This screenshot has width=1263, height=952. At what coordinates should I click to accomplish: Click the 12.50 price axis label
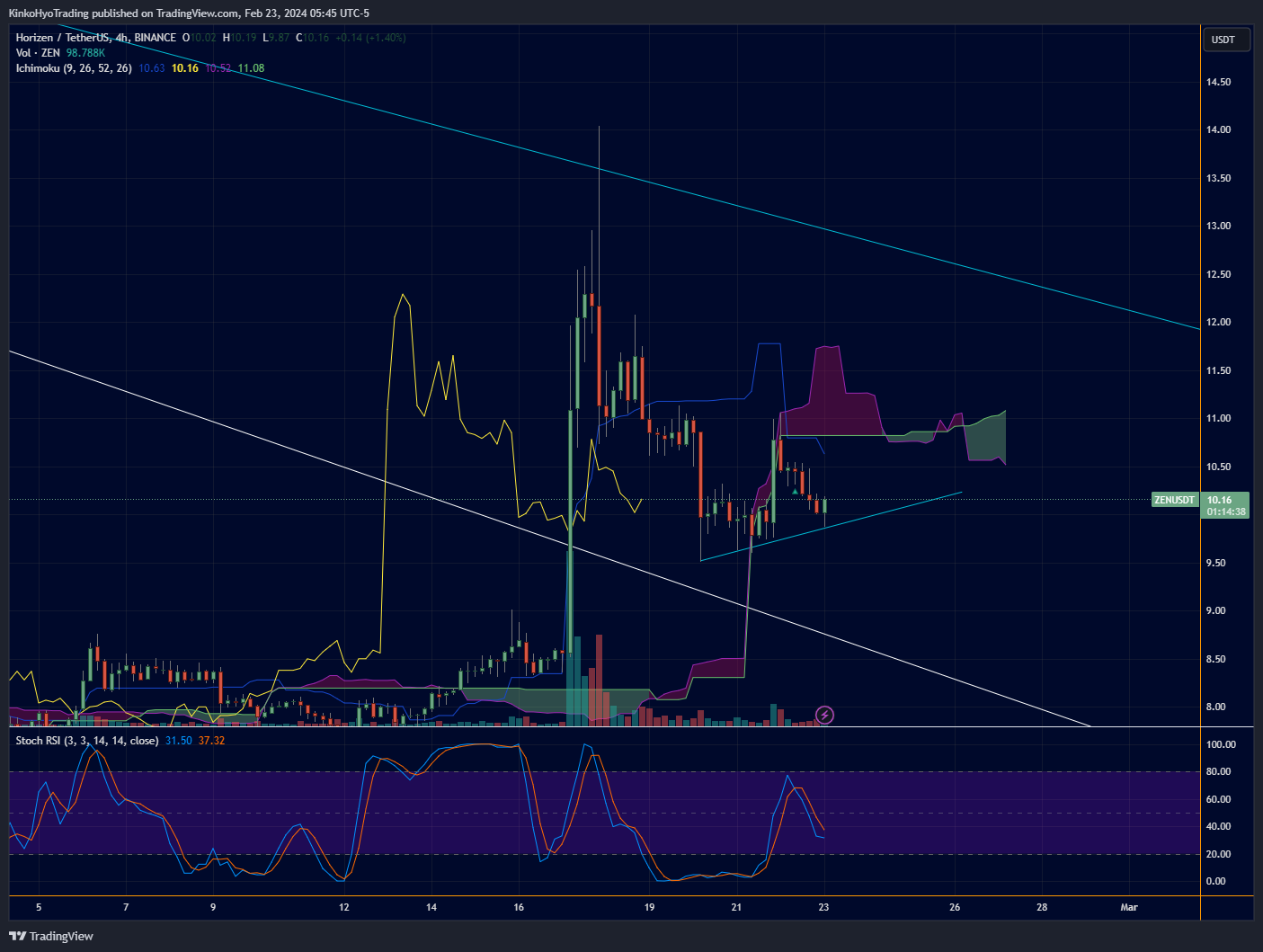pyautogui.click(x=1219, y=274)
